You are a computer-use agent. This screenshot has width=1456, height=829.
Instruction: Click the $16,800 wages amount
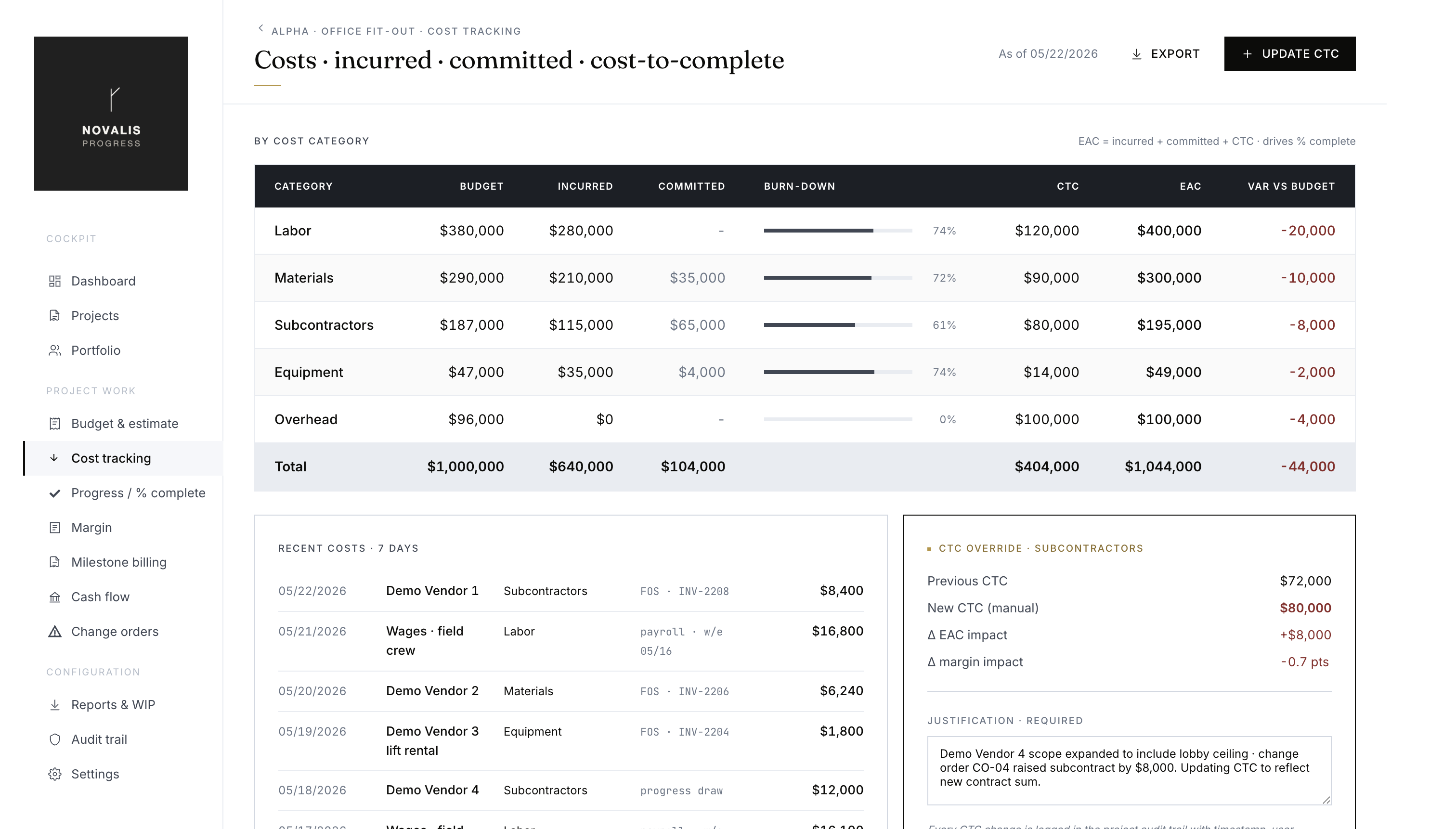click(837, 632)
